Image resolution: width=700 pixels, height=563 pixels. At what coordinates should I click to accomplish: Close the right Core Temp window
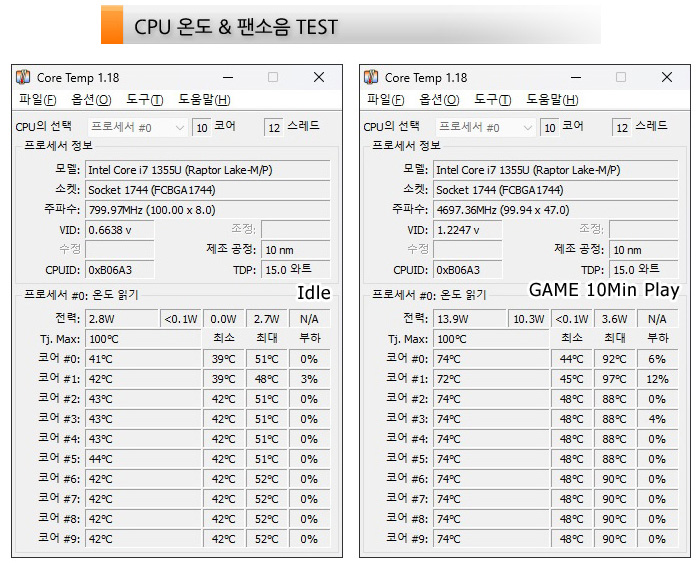click(667, 78)
